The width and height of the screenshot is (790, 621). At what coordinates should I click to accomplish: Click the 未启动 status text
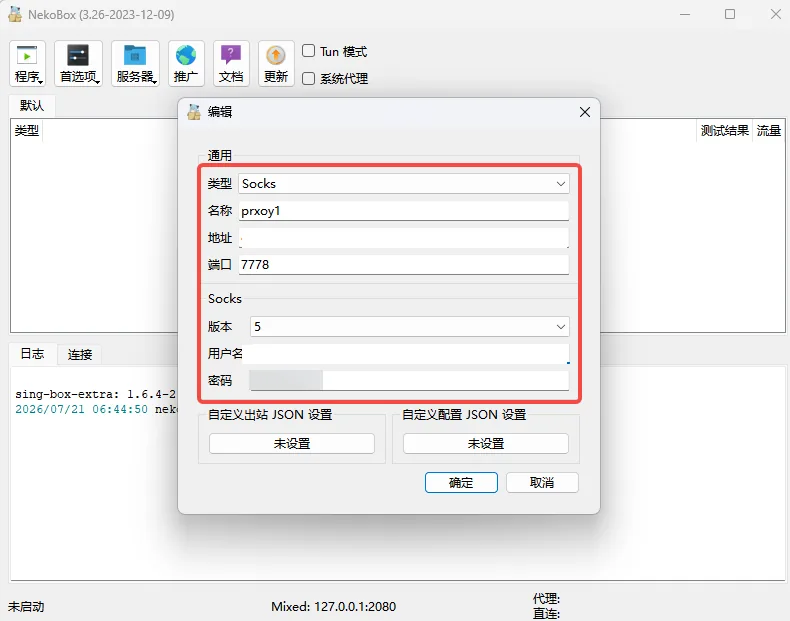point(26,606)
